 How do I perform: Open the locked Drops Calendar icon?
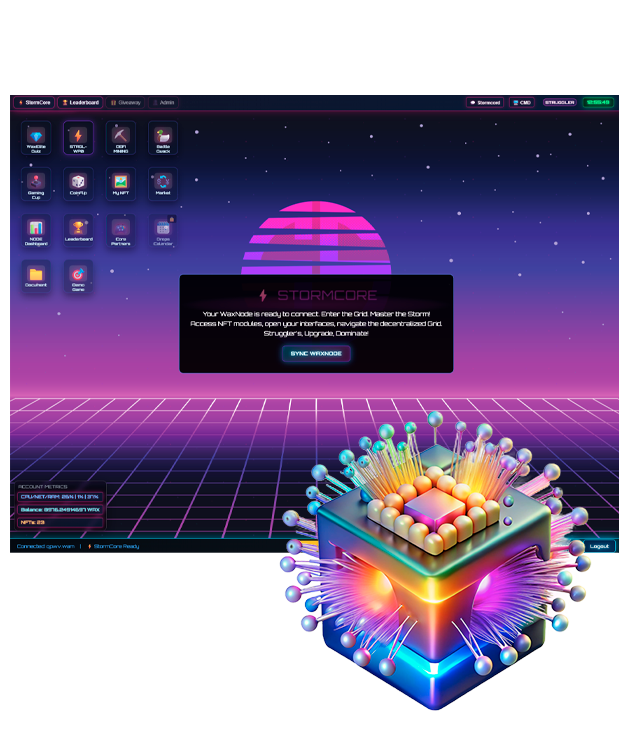click(x=163, y=230)
